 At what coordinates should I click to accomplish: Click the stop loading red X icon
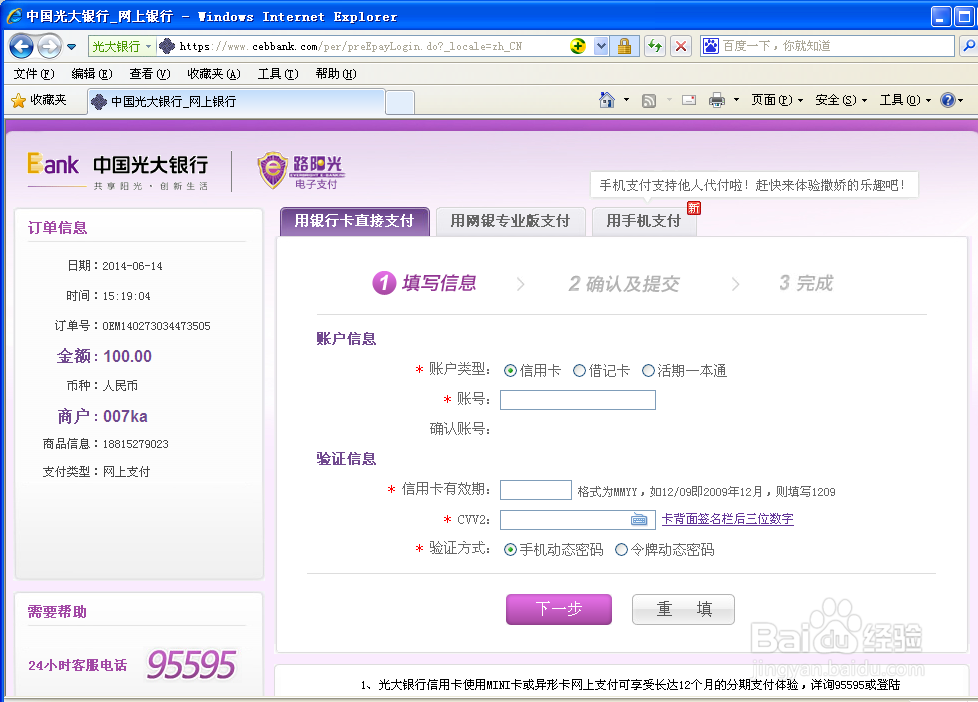(x=680, y=46)
